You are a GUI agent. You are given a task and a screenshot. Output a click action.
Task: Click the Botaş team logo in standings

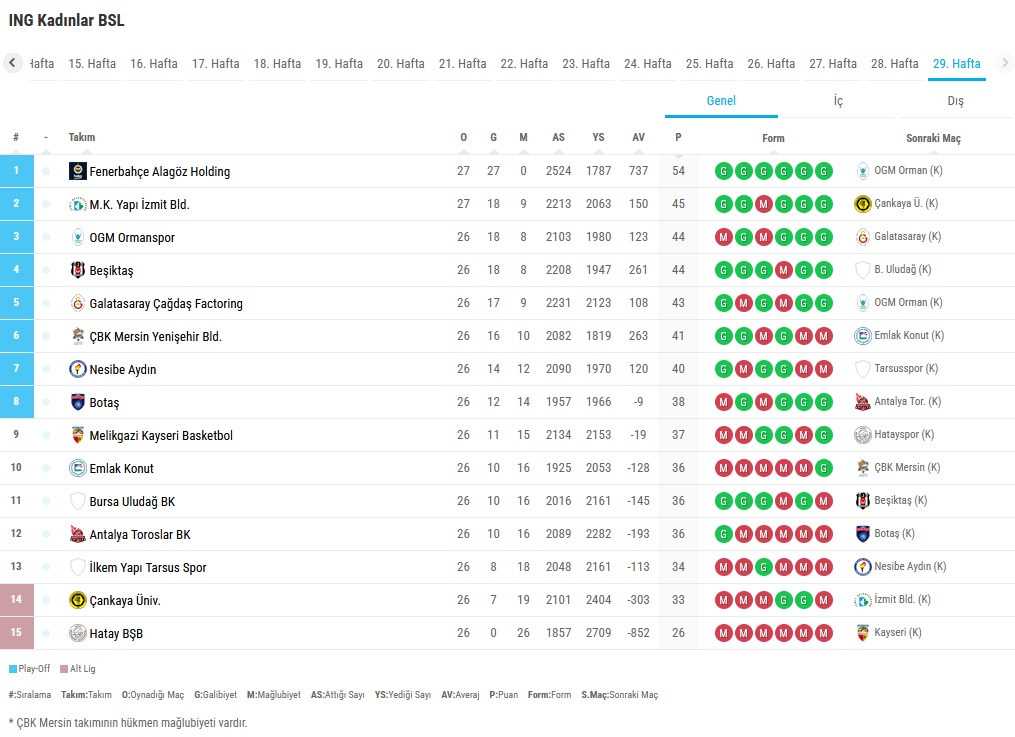pyautogui.click(x=78, y=402)
